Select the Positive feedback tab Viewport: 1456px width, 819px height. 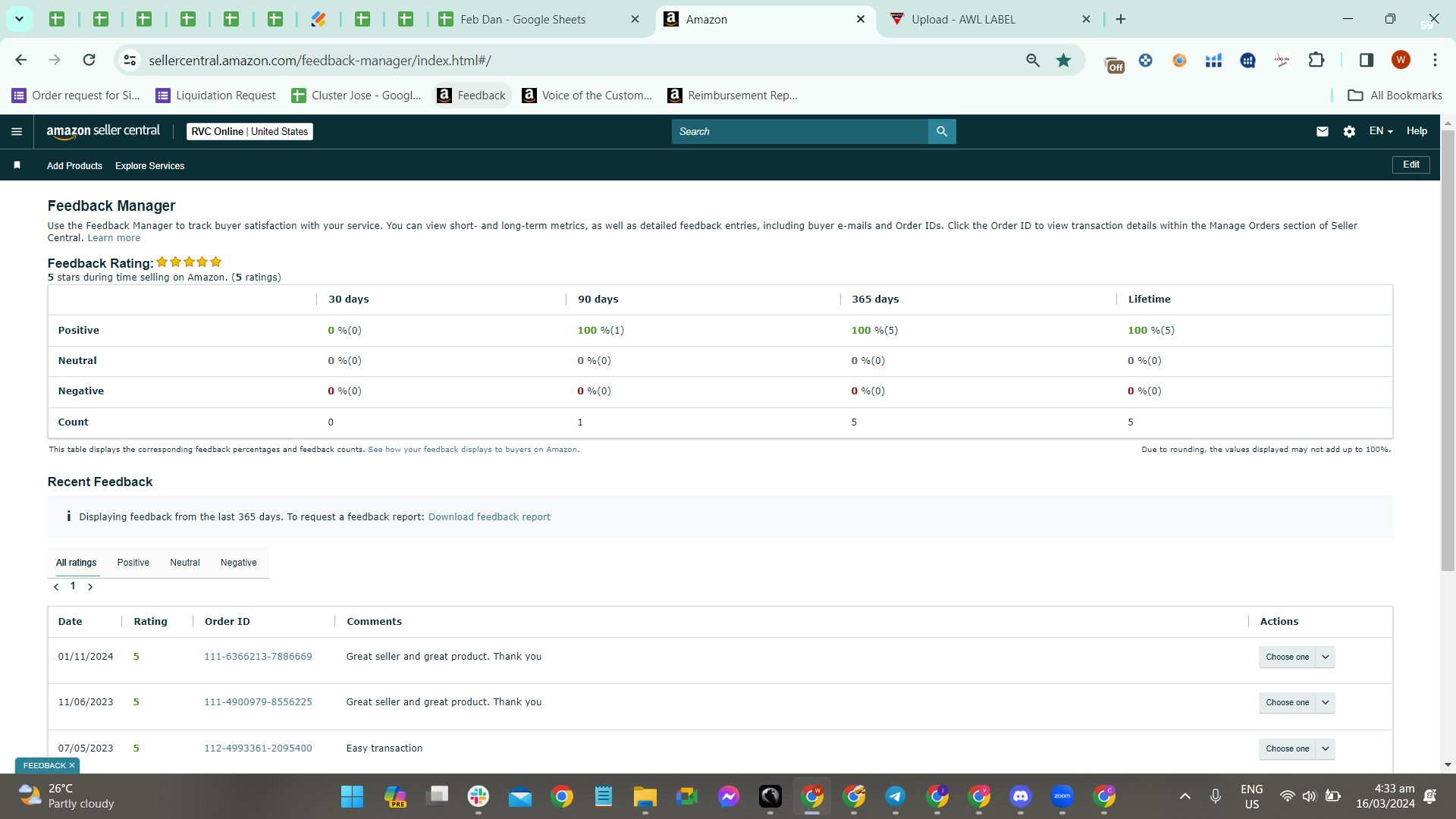(x=133, y=563)
